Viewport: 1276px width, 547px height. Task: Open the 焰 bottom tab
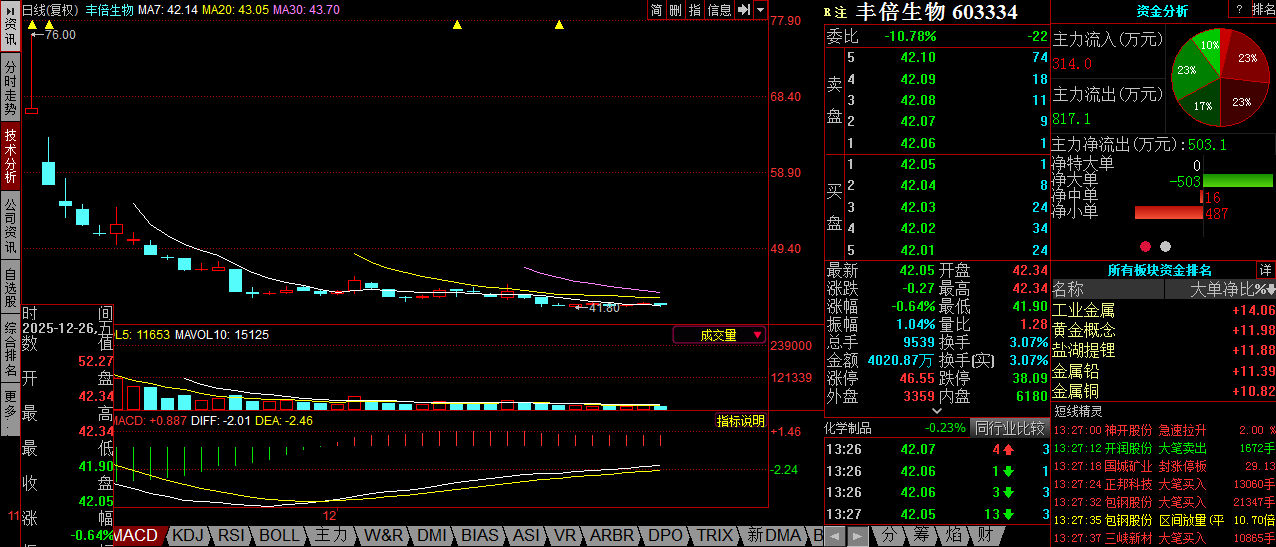(x=954, y=536)
